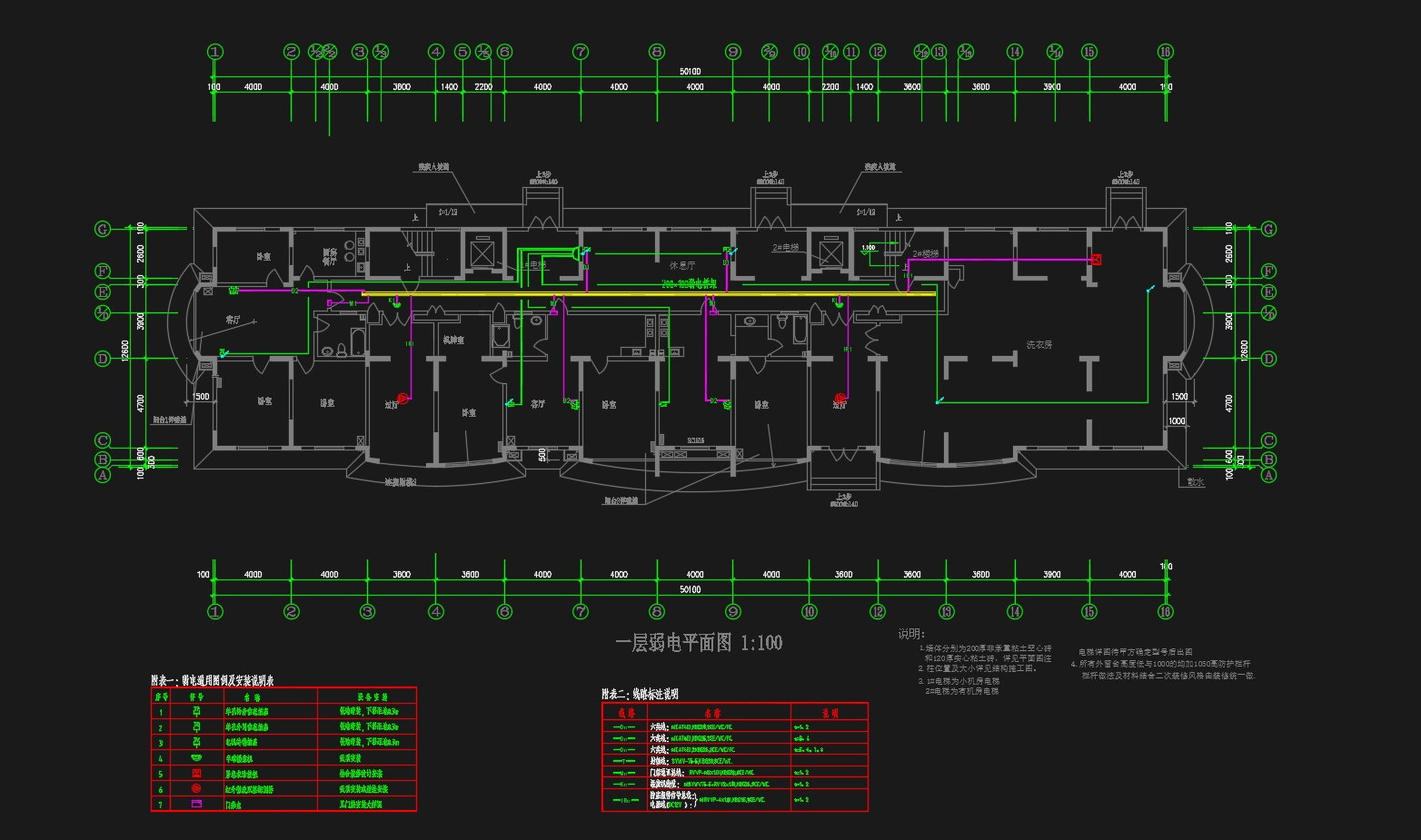Select the 1000 dimension text
The height and width of the screenshot is (840, 1421).
coord(1177,421)
